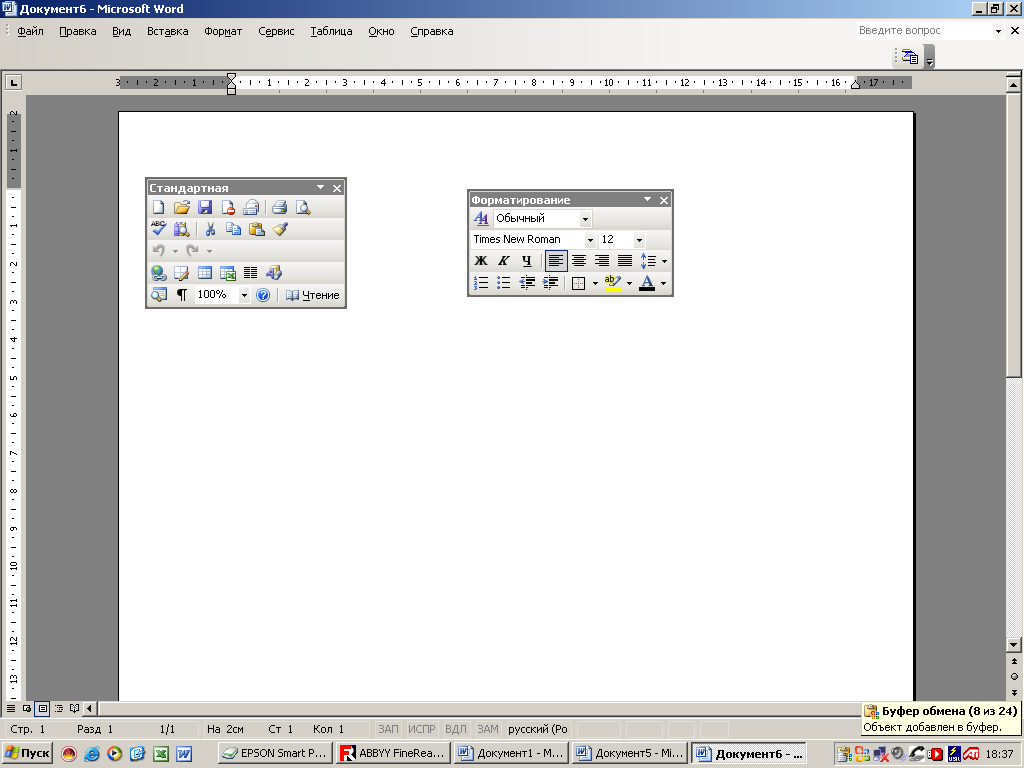Align text to the right

[602, 261]
